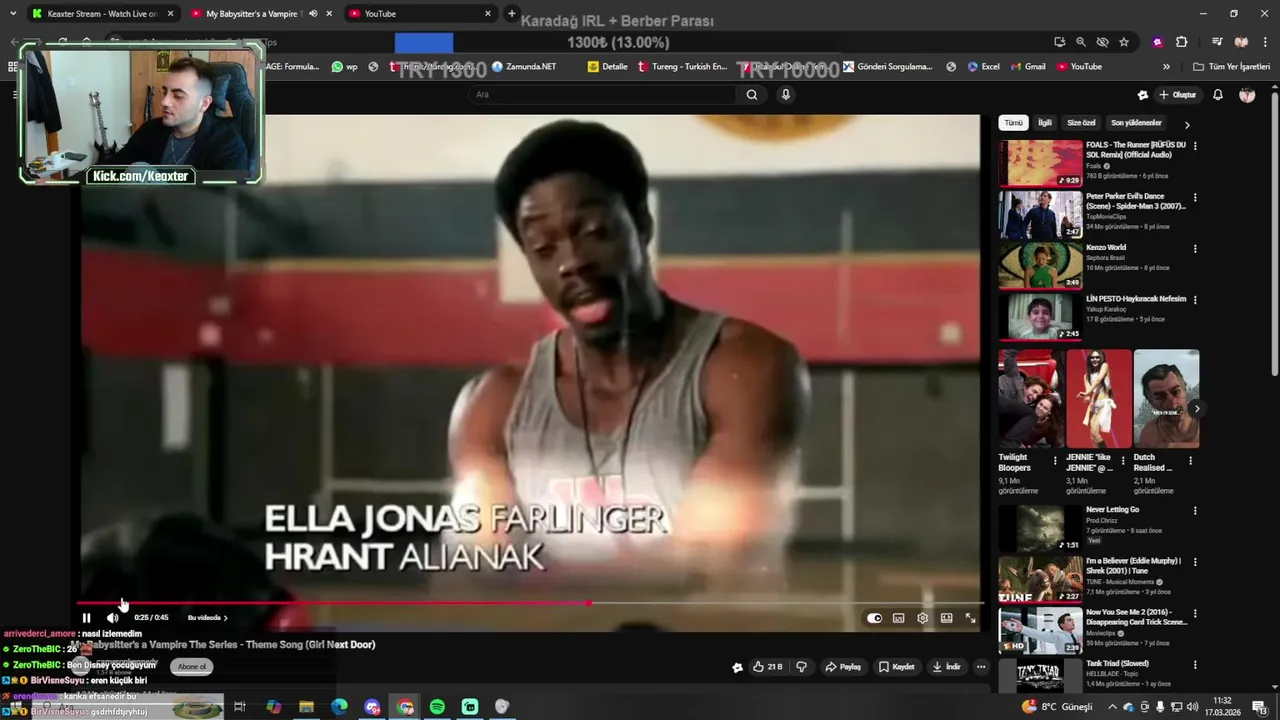This screenshot has width=1280, height=720.
Task: Open Task View on the taskbar
Action: pyautogui.click(x=240, y=707)
